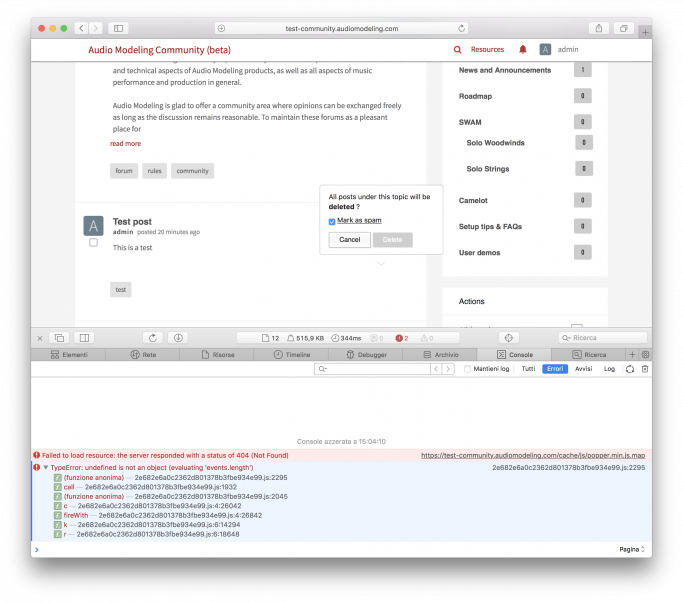Image resolution: width=683 pixels, height=602 pixels.
Task: Open the Elementi tab
Action: pos(69,355)
